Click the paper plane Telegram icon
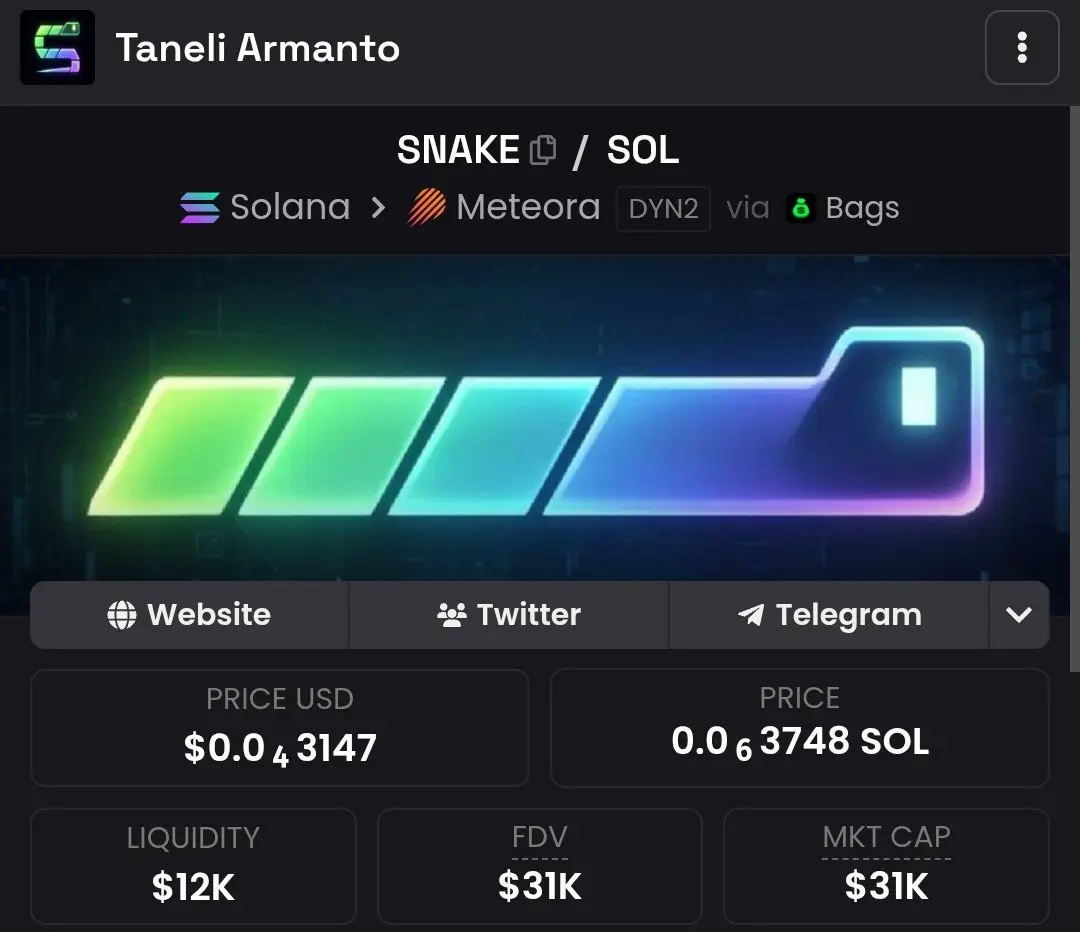This screenshot has width=1080, height=932. click(x=751, y=614)
